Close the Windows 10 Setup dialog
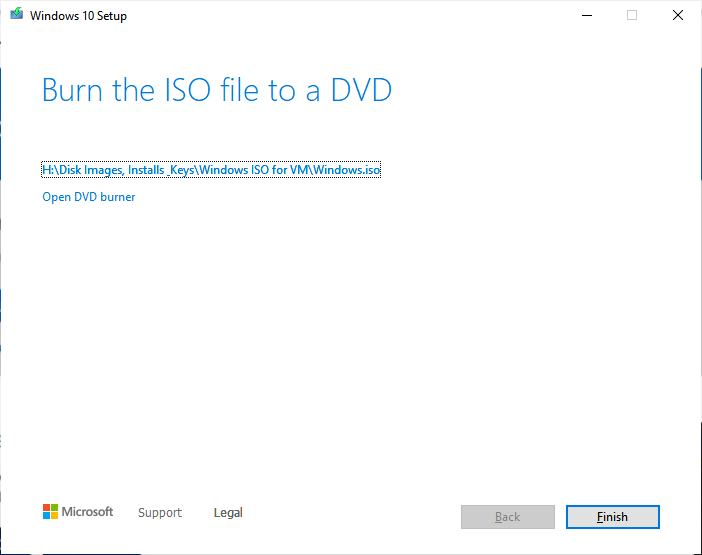The image size is (702, 555). pos(678,15)
